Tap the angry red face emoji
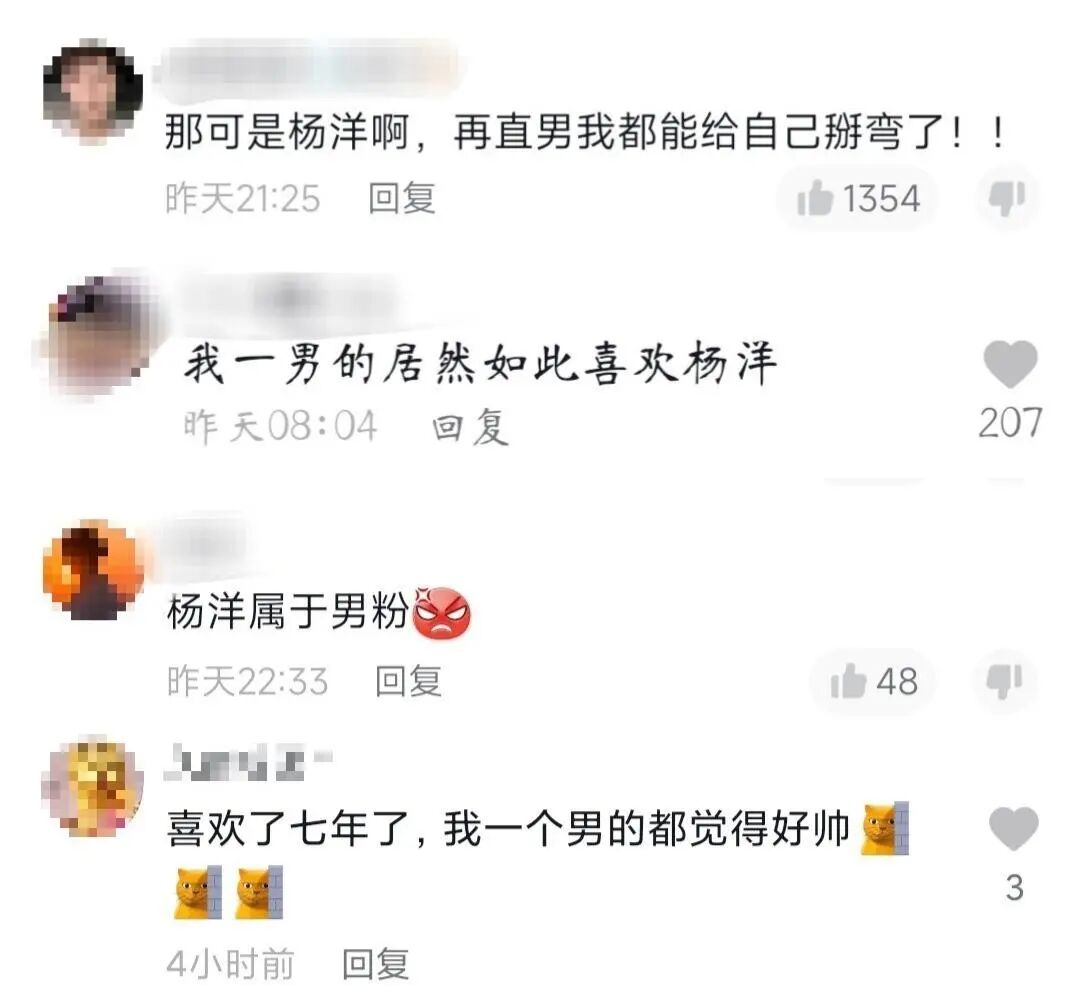Image resolution: width=1080 pixels, height=986 pixels. coord(441,612)
